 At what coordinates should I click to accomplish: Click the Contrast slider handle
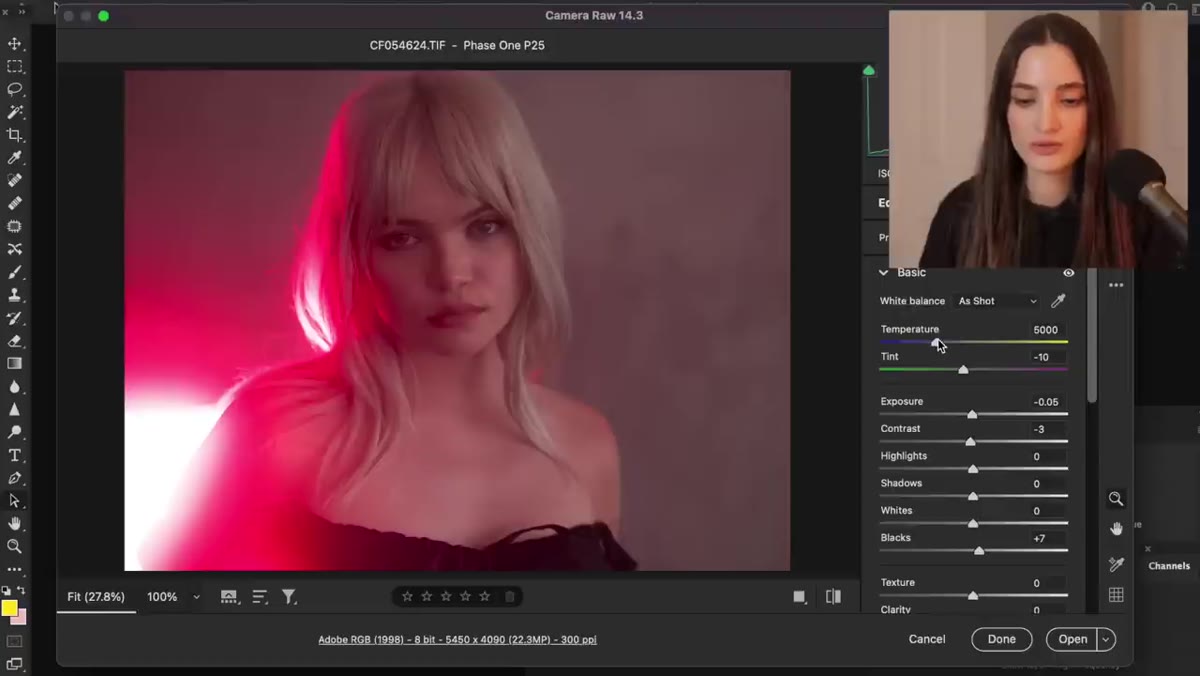(970, 441)
